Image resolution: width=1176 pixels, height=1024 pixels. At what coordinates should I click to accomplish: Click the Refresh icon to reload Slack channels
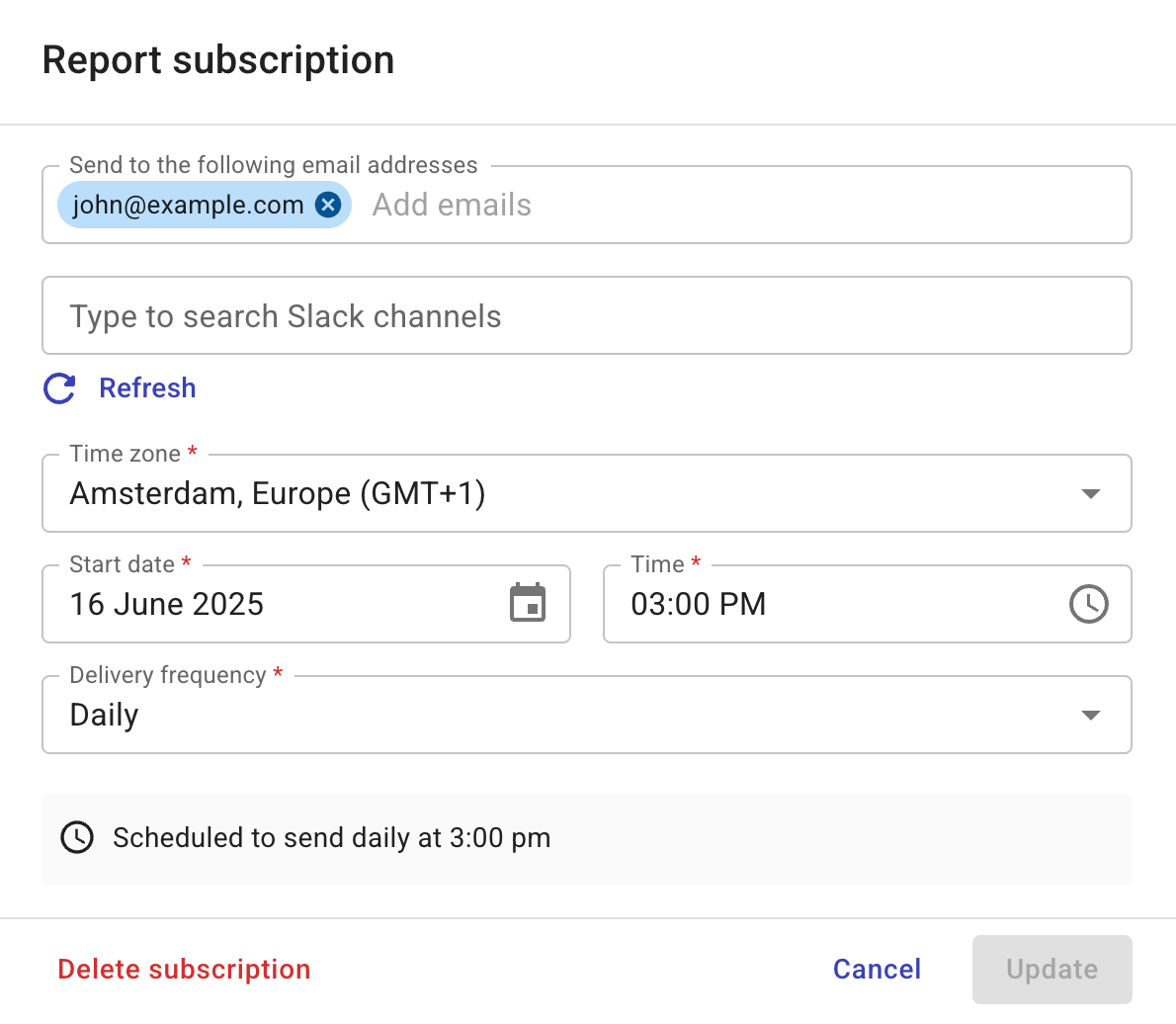coord(59,388)
